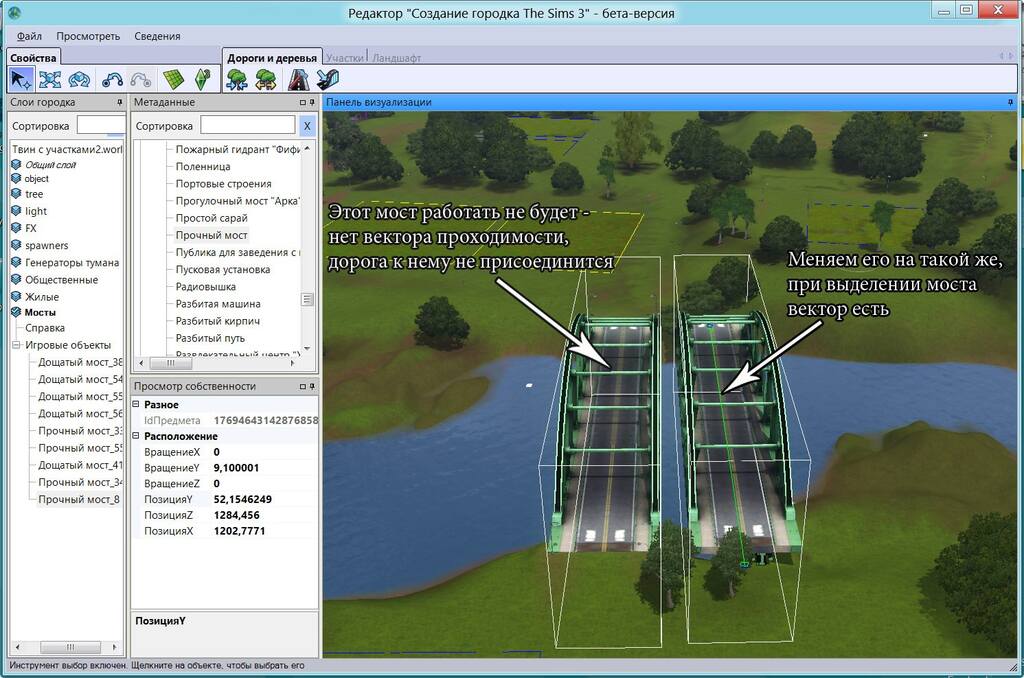
Task: Open the Файл menu
Action: coord(29,36)
